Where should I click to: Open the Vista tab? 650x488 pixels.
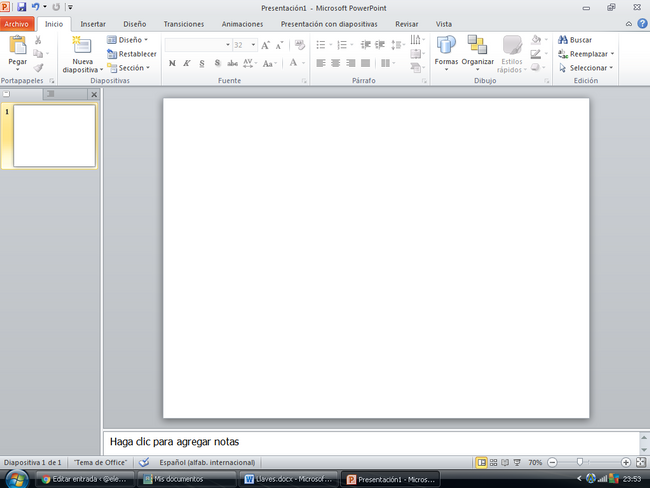point(444,24)
